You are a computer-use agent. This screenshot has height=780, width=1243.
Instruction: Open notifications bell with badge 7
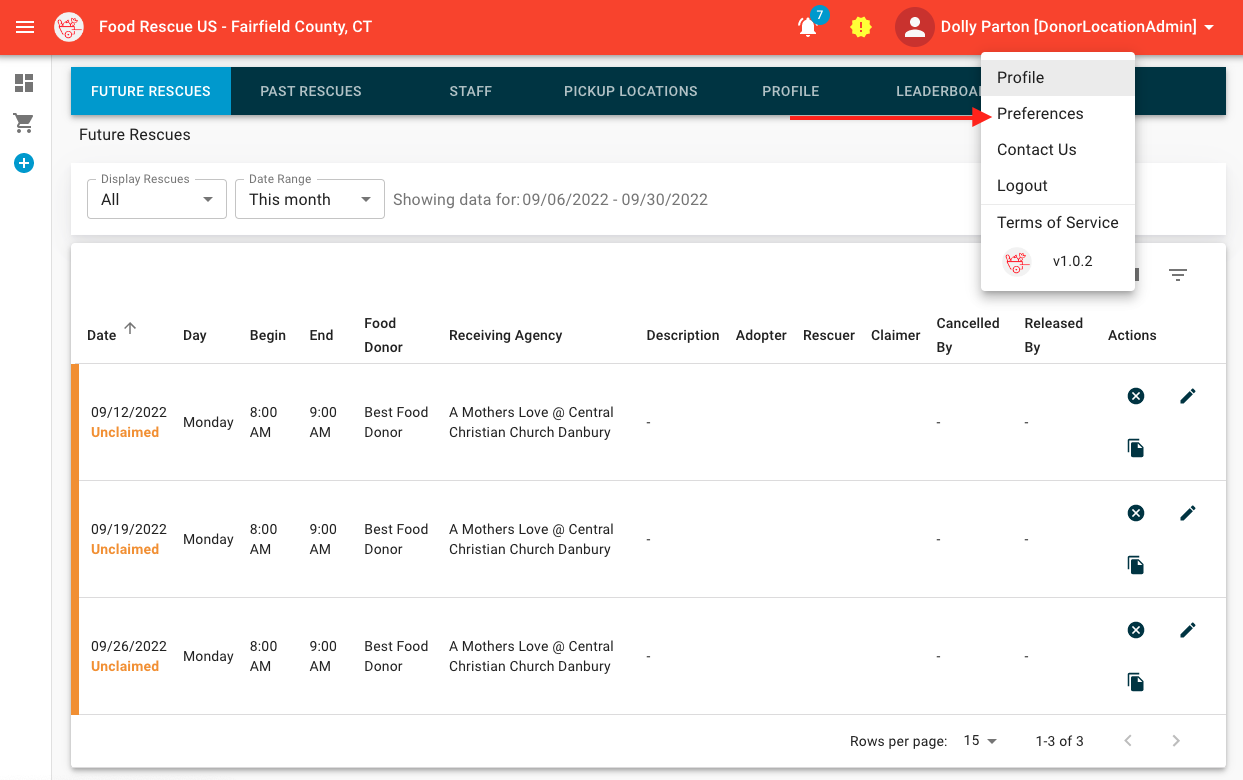pos(808,27)
